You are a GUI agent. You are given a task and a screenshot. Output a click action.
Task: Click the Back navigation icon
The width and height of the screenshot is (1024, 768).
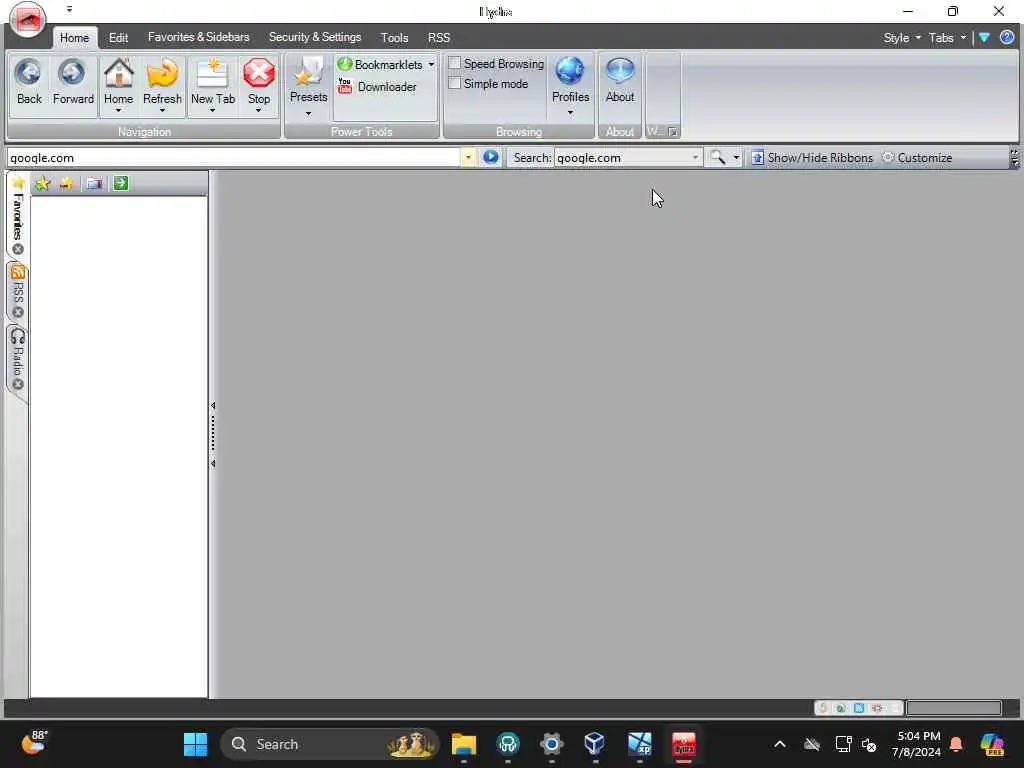(x=29, y=72)
